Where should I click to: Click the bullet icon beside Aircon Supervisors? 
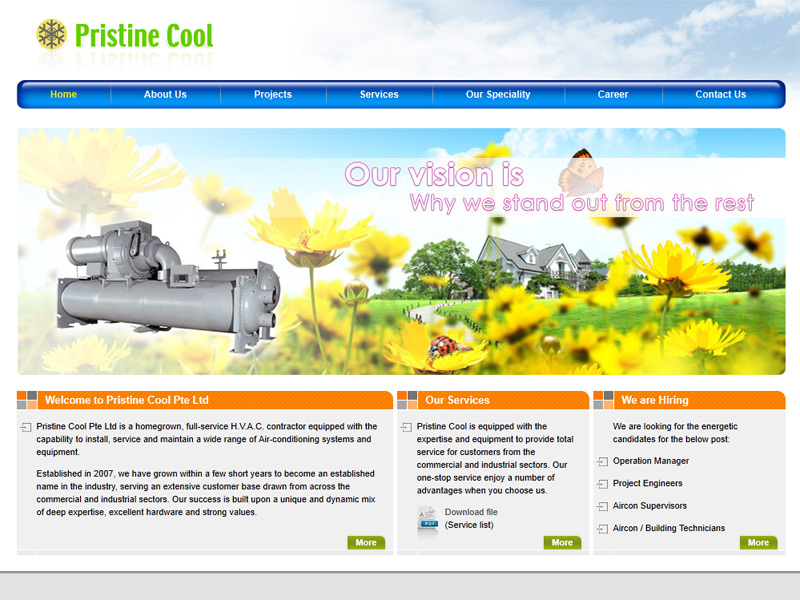click(x=603, y=507)
